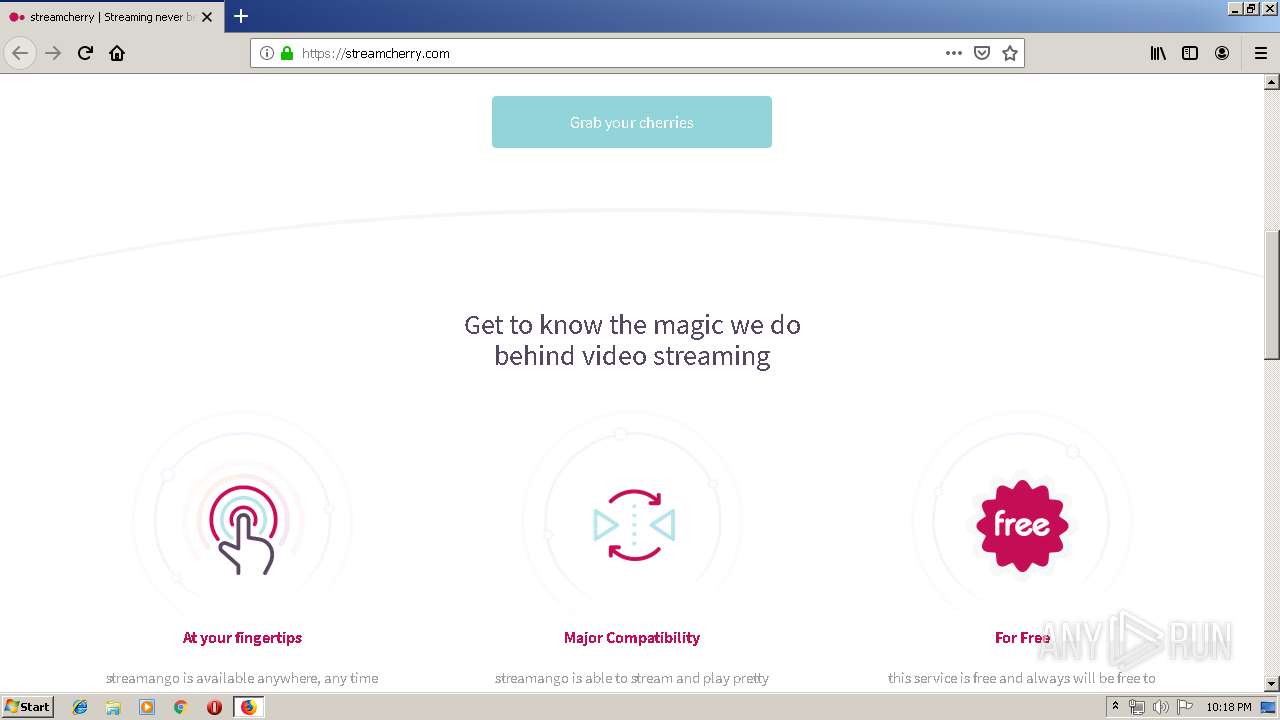Click the tray volume speaker icon
This screenshot has width=1280, height=720.
[x=1161, y=707]
